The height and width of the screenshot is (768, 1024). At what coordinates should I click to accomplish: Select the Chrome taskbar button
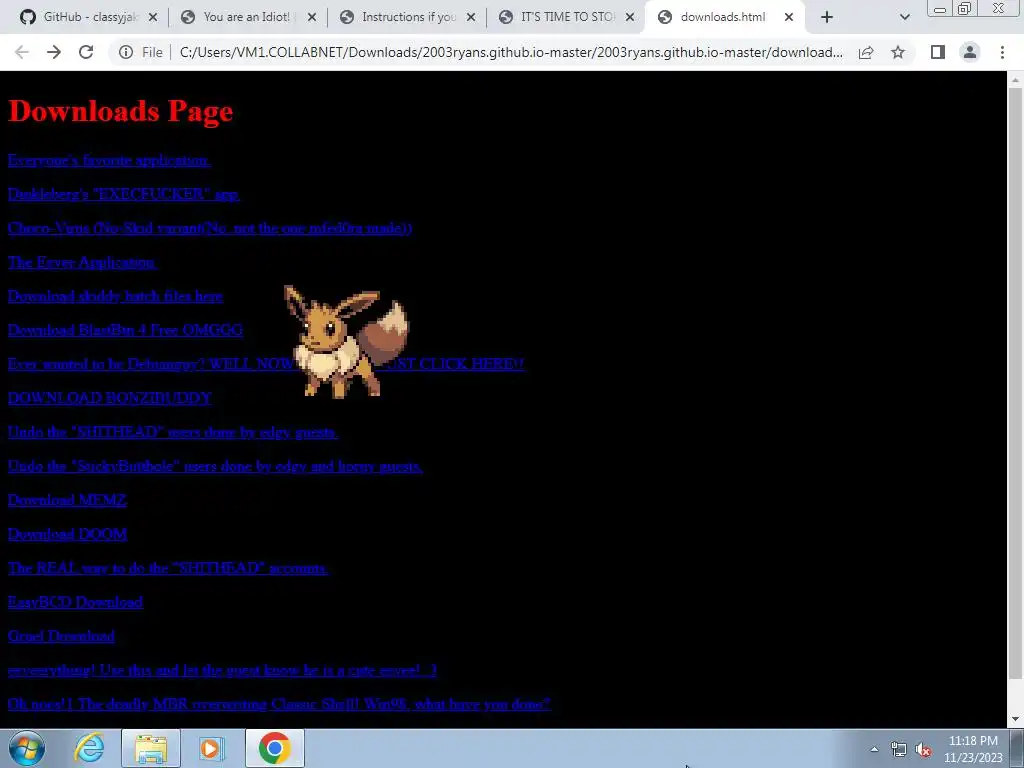[274, 748]
